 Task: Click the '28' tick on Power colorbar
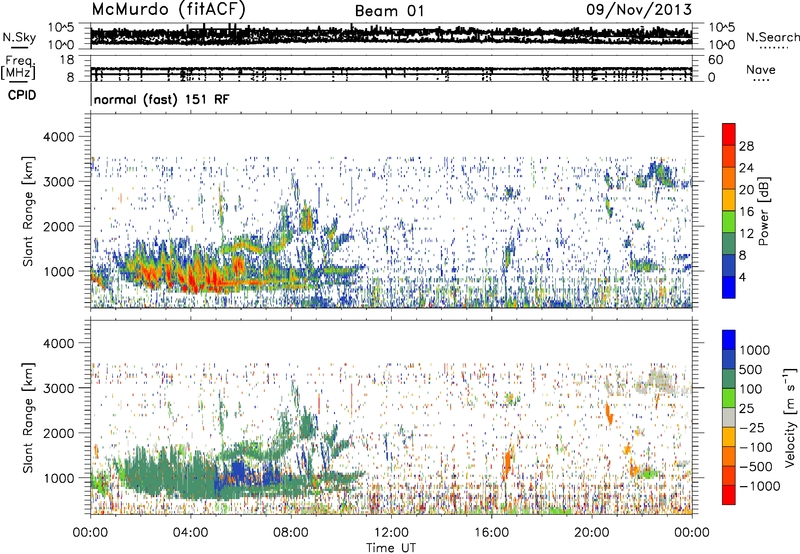(x=746, y=146)
